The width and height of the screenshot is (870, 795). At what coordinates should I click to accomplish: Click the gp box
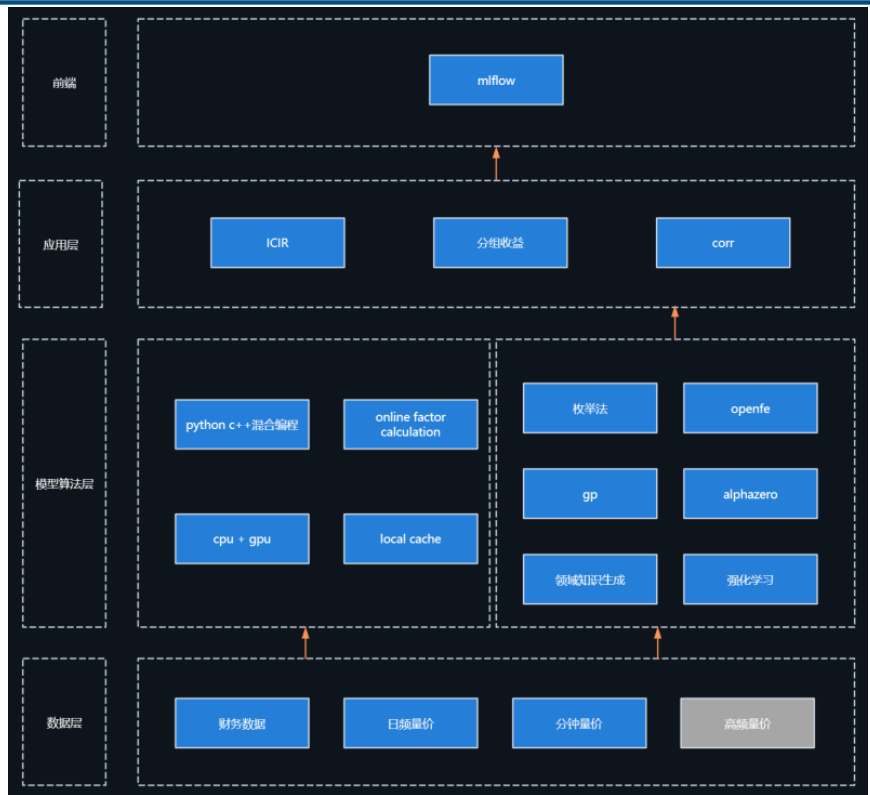point(590,494)
